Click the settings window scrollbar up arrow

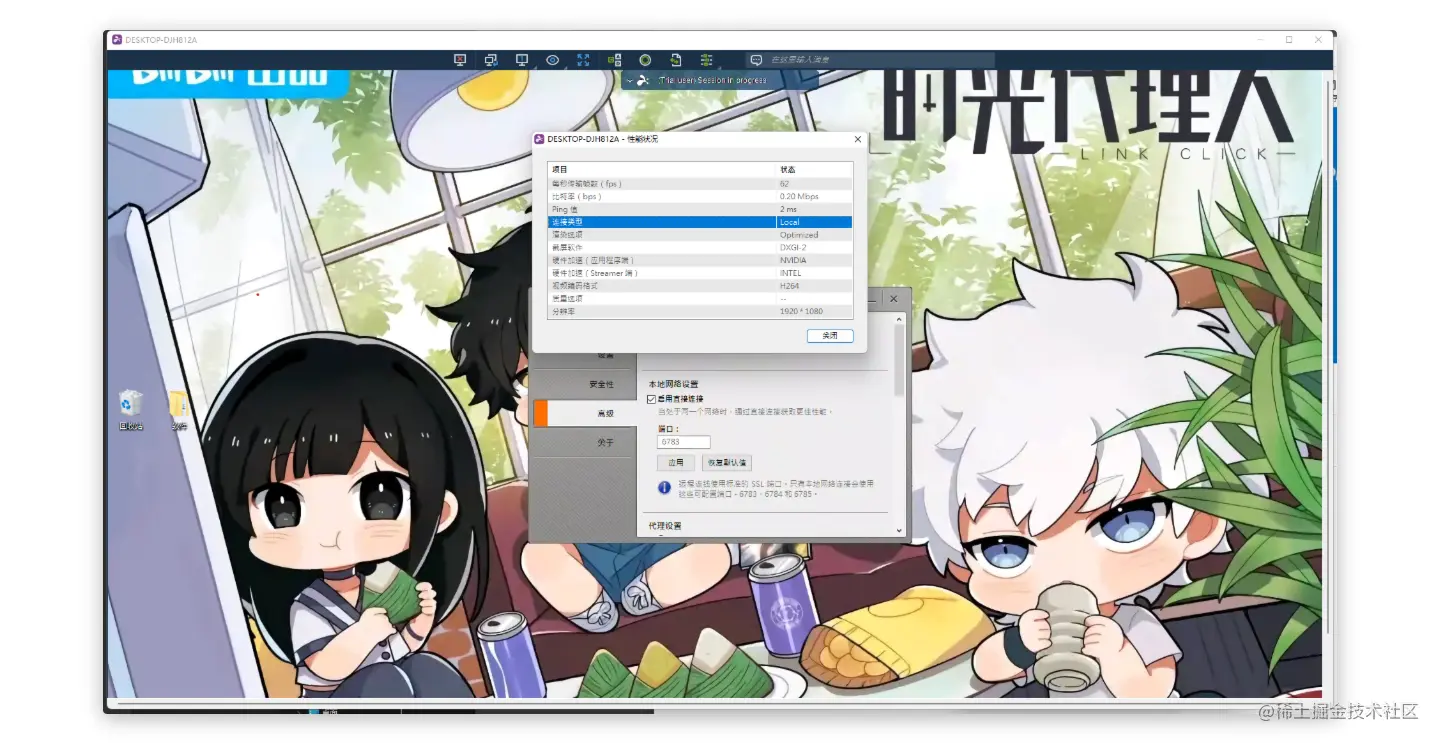pyautogui.click(x=899, y=319)
